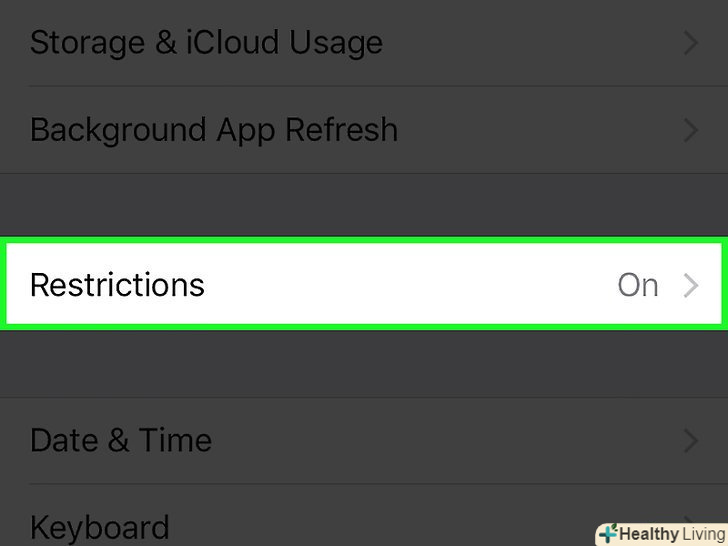Tap the Background App Refresh chevron arrow
This screenshot has width=728, height=546.
pos(690,130)
